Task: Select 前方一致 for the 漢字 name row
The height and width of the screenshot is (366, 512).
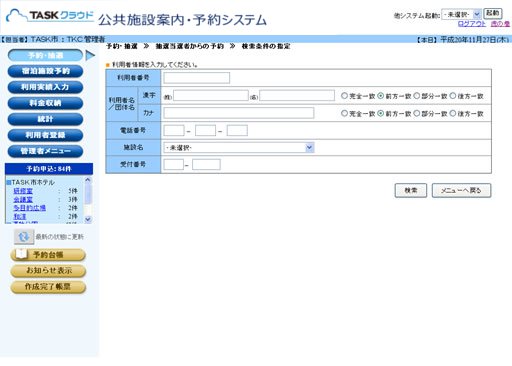Action: [x=381, y=96]
